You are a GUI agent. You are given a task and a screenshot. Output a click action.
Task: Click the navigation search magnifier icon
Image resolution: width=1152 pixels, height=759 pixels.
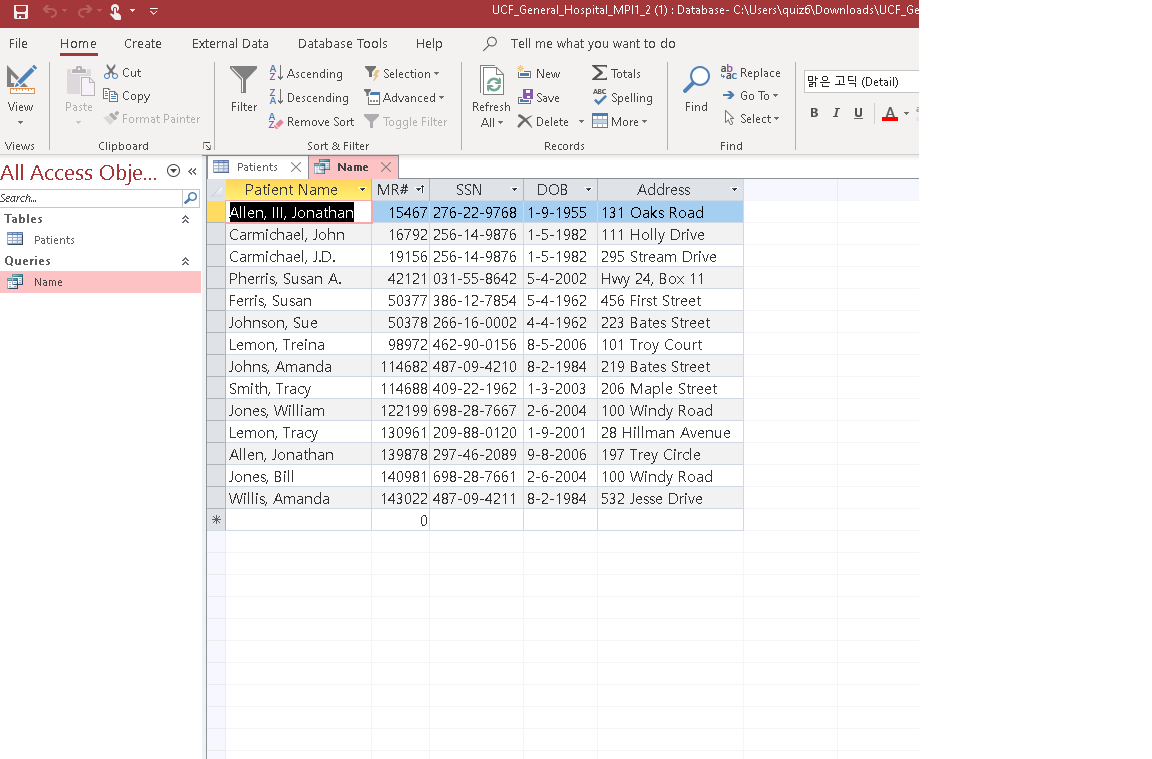[191, 198]
